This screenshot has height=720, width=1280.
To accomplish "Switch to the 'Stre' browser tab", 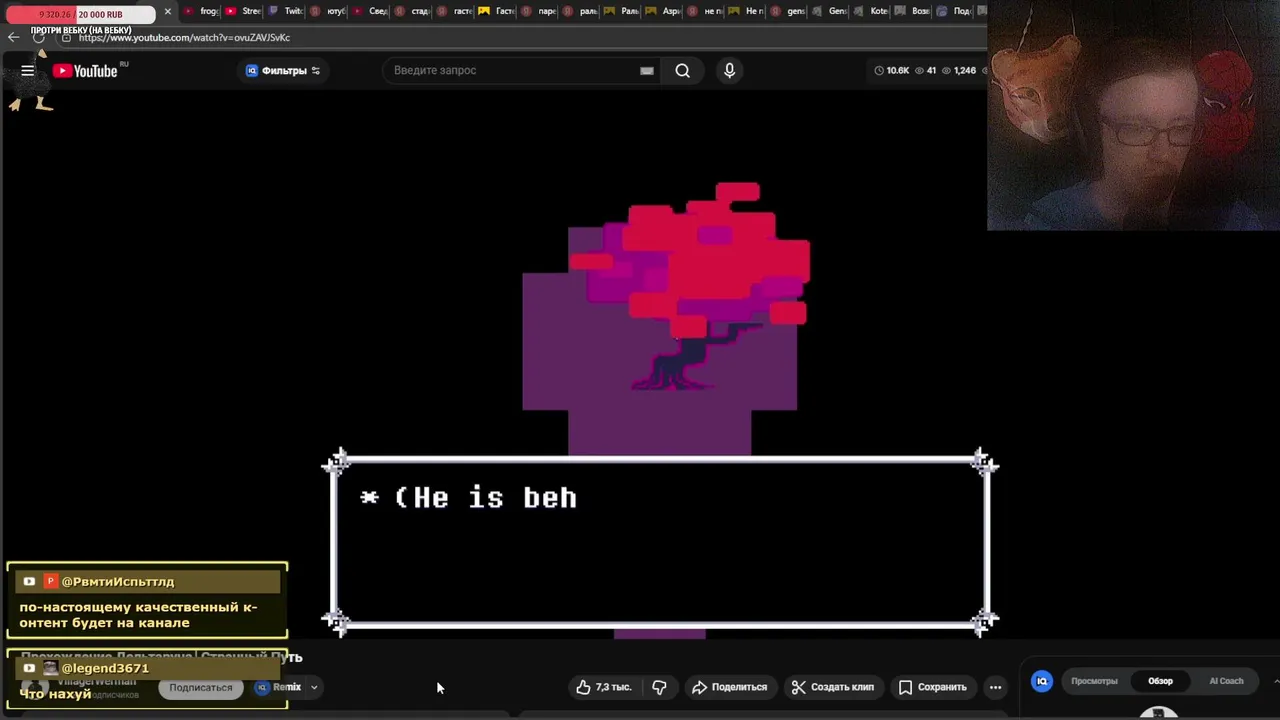I will [243, 11].
